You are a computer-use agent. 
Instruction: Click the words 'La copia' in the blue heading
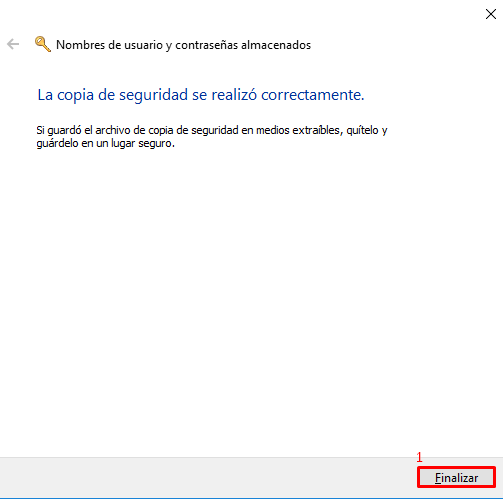(x=66, y=95)
